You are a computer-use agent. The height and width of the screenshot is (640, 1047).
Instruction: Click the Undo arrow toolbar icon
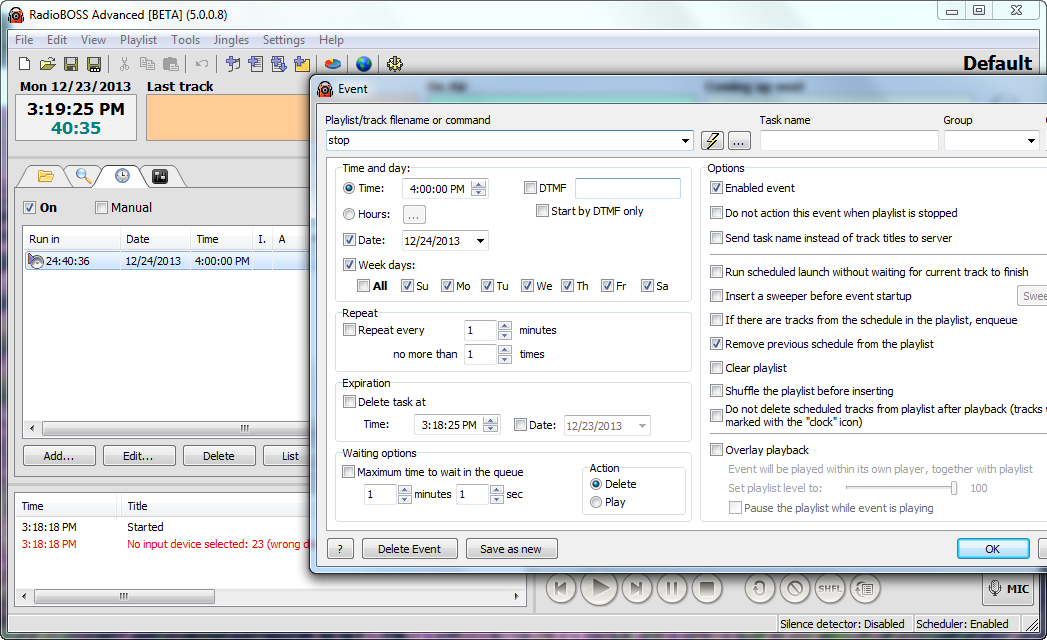click(x=202, y=64)
